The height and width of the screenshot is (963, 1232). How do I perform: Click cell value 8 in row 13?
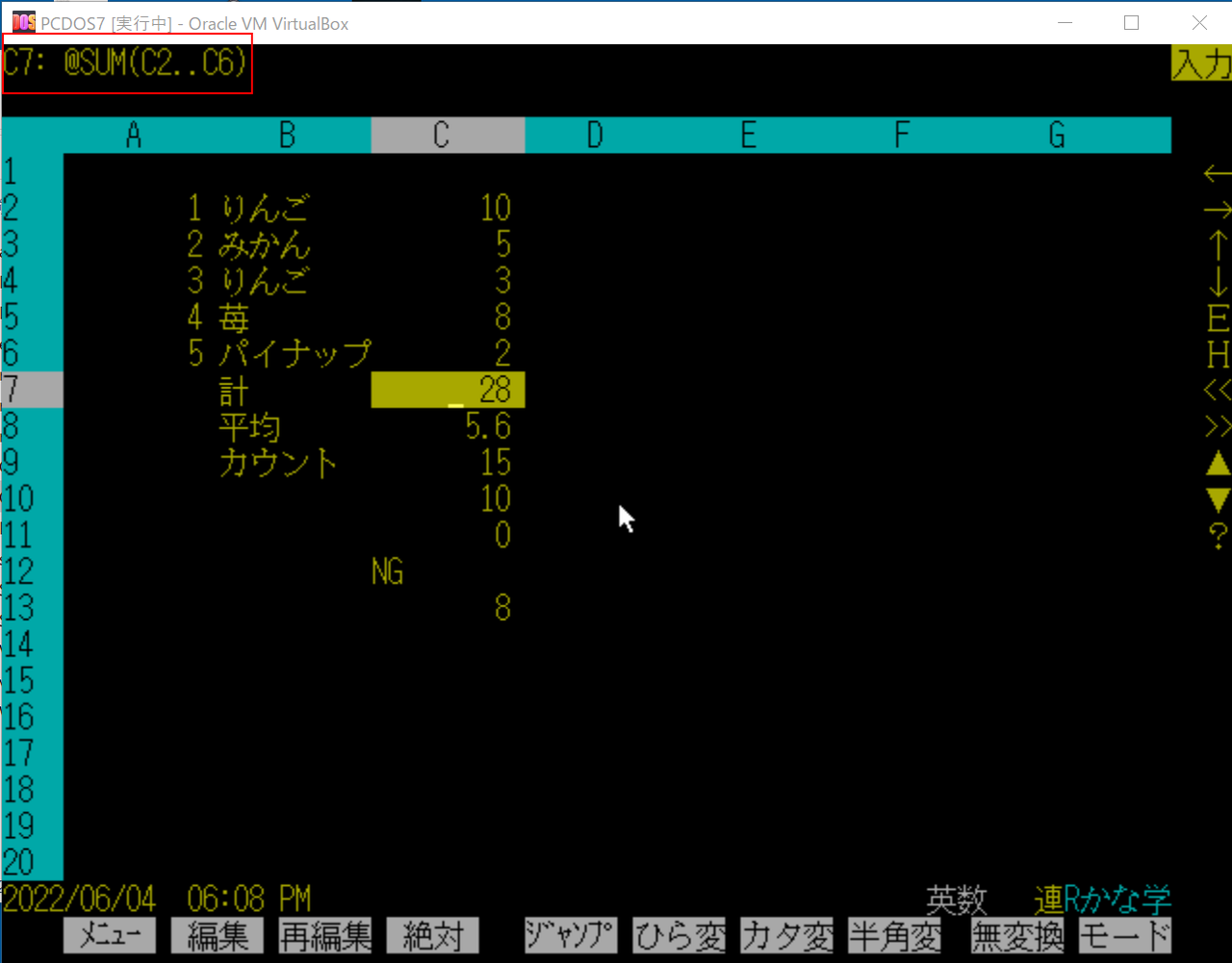pos(502,608)
